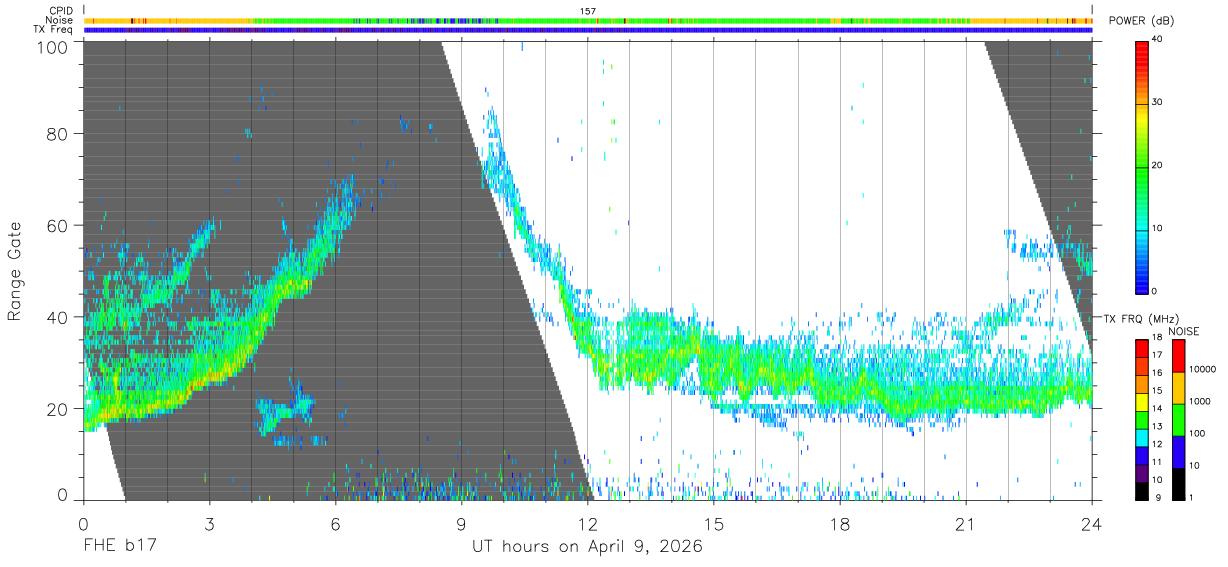
Task: Click the Range Gate axis title
Action: tap(15, 271)
